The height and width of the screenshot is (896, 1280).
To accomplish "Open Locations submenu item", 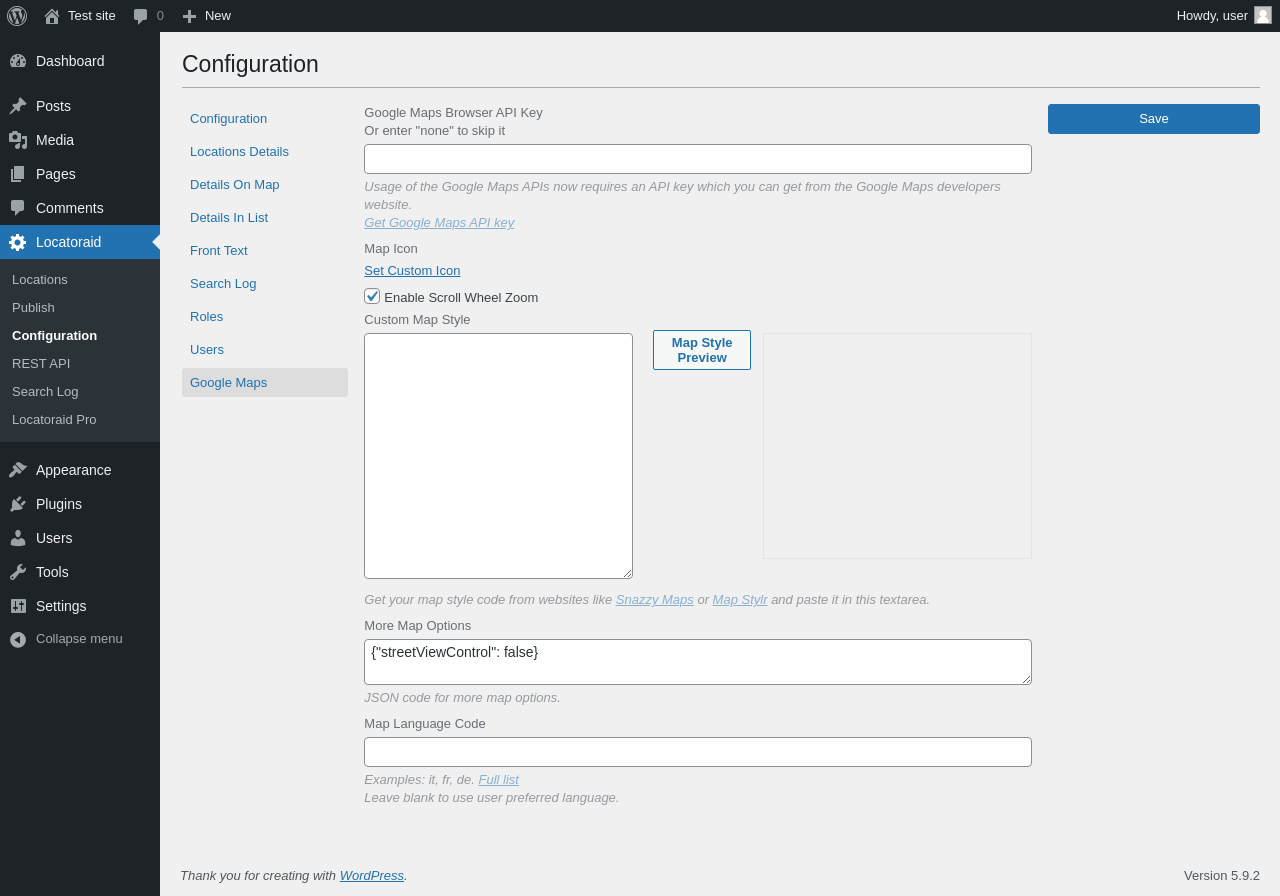I will click(x=40, y=279).
